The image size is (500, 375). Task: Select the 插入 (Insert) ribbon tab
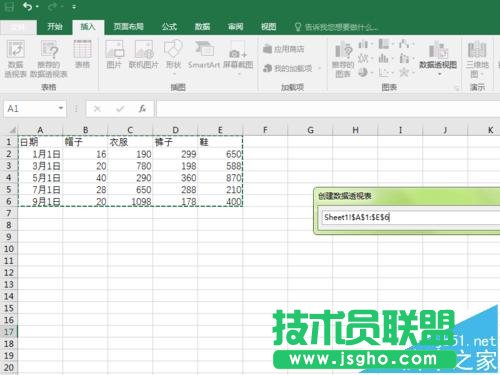click(88, 27)
